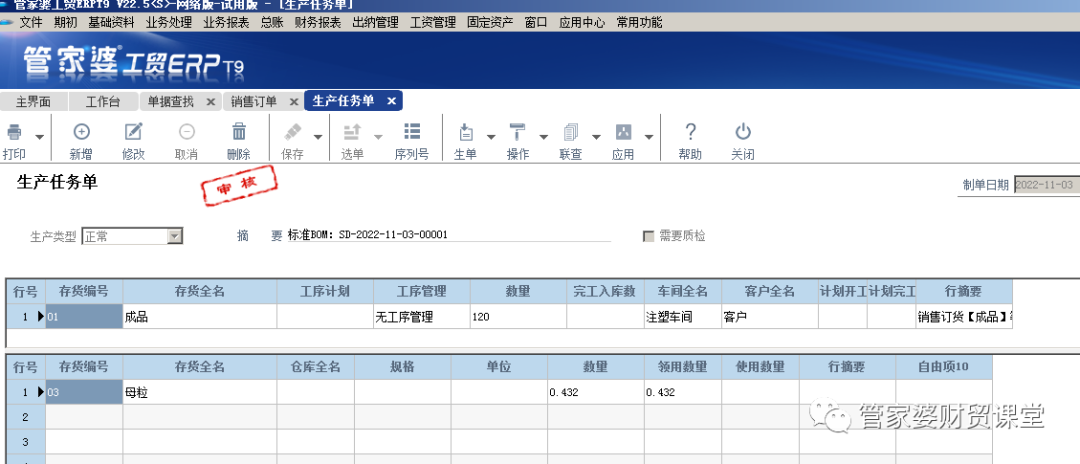Switch to the 单据查找 tab
This screenshot has width=1080, height=464.
pos(172,101)
